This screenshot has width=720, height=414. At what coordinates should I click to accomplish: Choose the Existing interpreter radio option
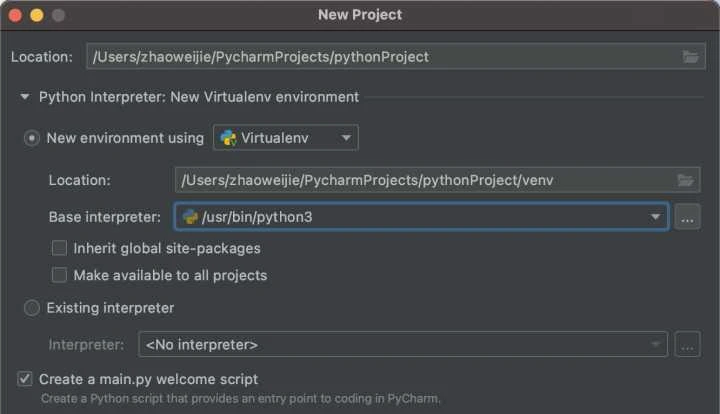pos(32,308)
